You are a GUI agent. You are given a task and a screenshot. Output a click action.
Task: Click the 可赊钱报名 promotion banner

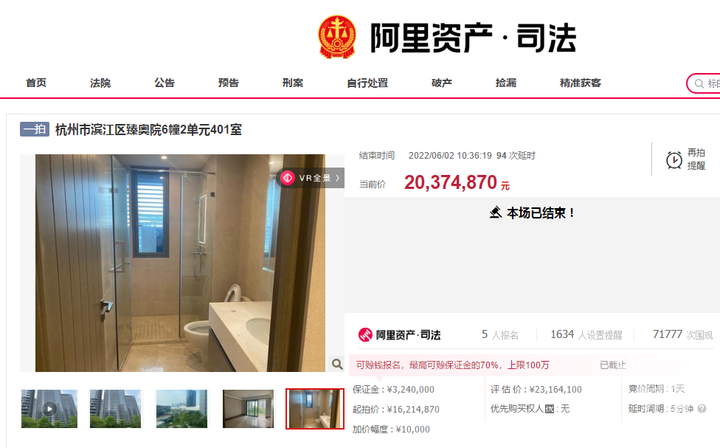490,365
